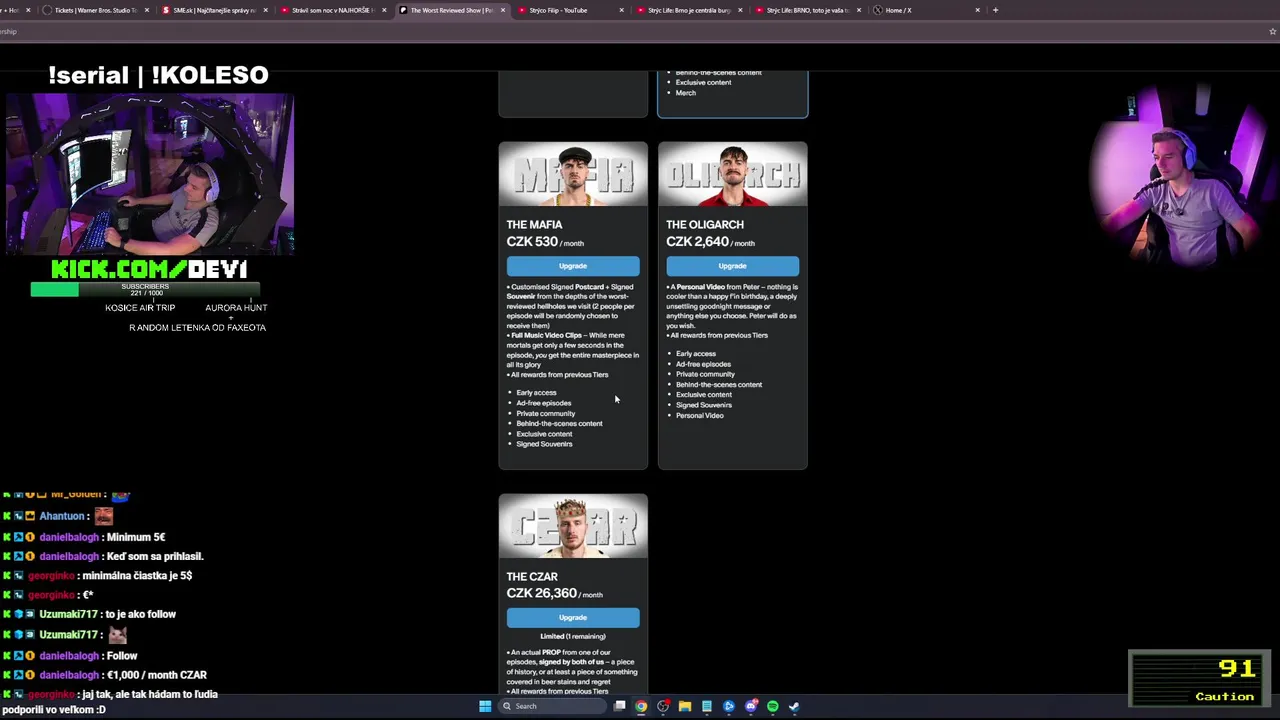This screenshot has width=1280, height=720.
Task: Close The Worst Reviewed Show tab
Action: pos(502,10)
